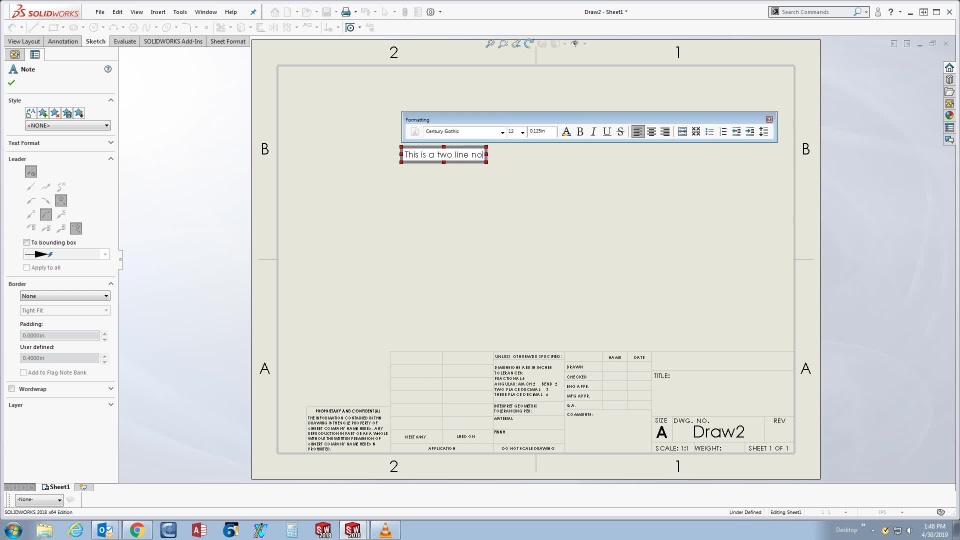Click the Home icon in top toolbar
The height and width of the screenshot is (540, 960).
[275, 12]
